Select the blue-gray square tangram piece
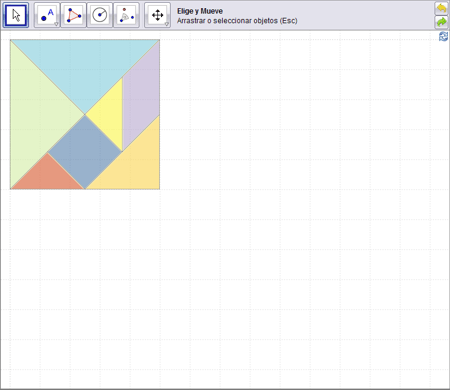Viewport: 450px width, 390px height. tap(85, 152)
